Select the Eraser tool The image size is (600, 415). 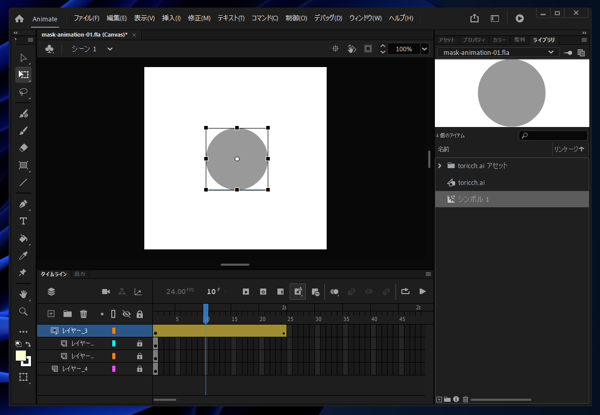23,147
